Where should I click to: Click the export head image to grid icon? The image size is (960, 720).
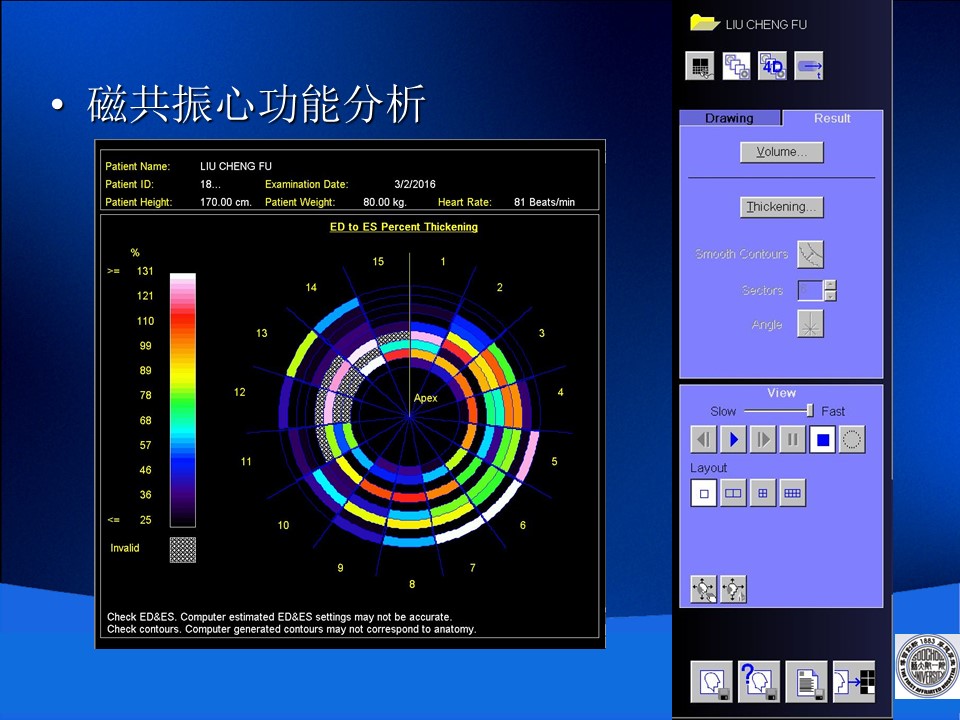pyautogui.click(x=855, y=681)
